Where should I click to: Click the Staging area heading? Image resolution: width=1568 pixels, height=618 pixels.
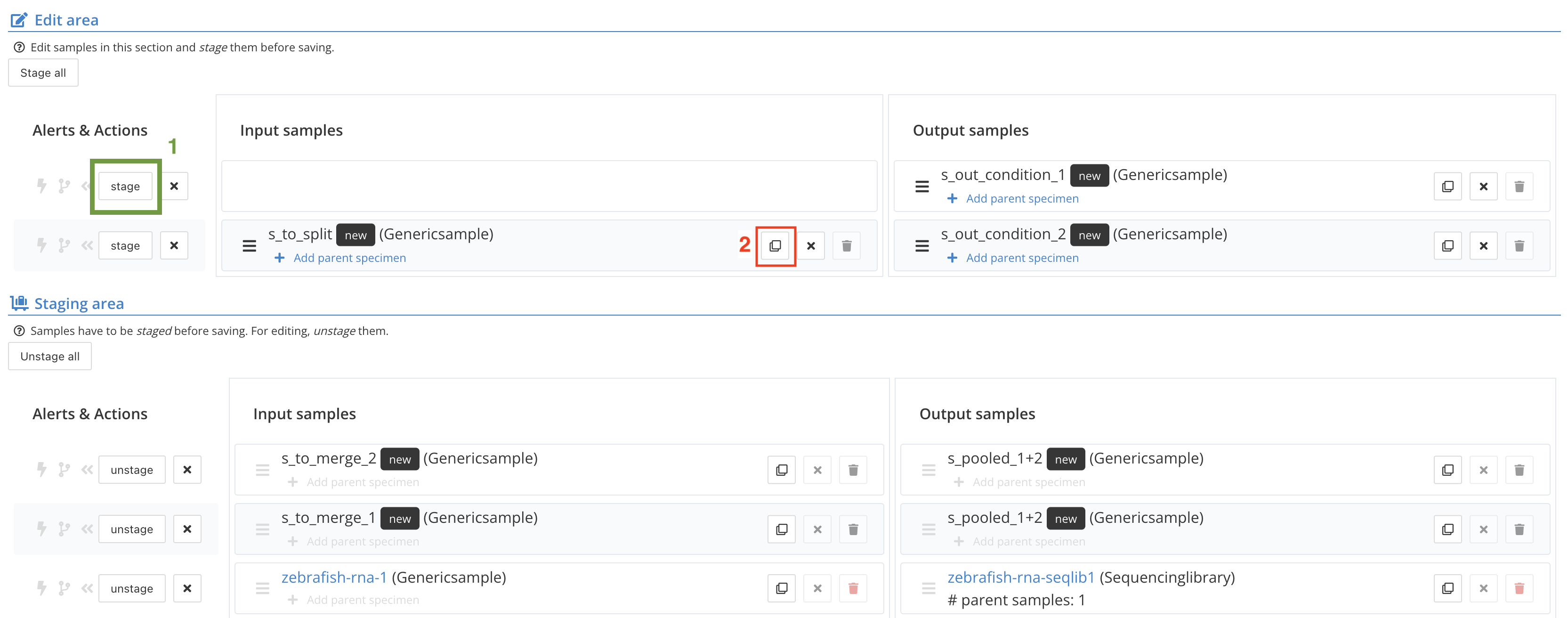[x=79, y=304]
